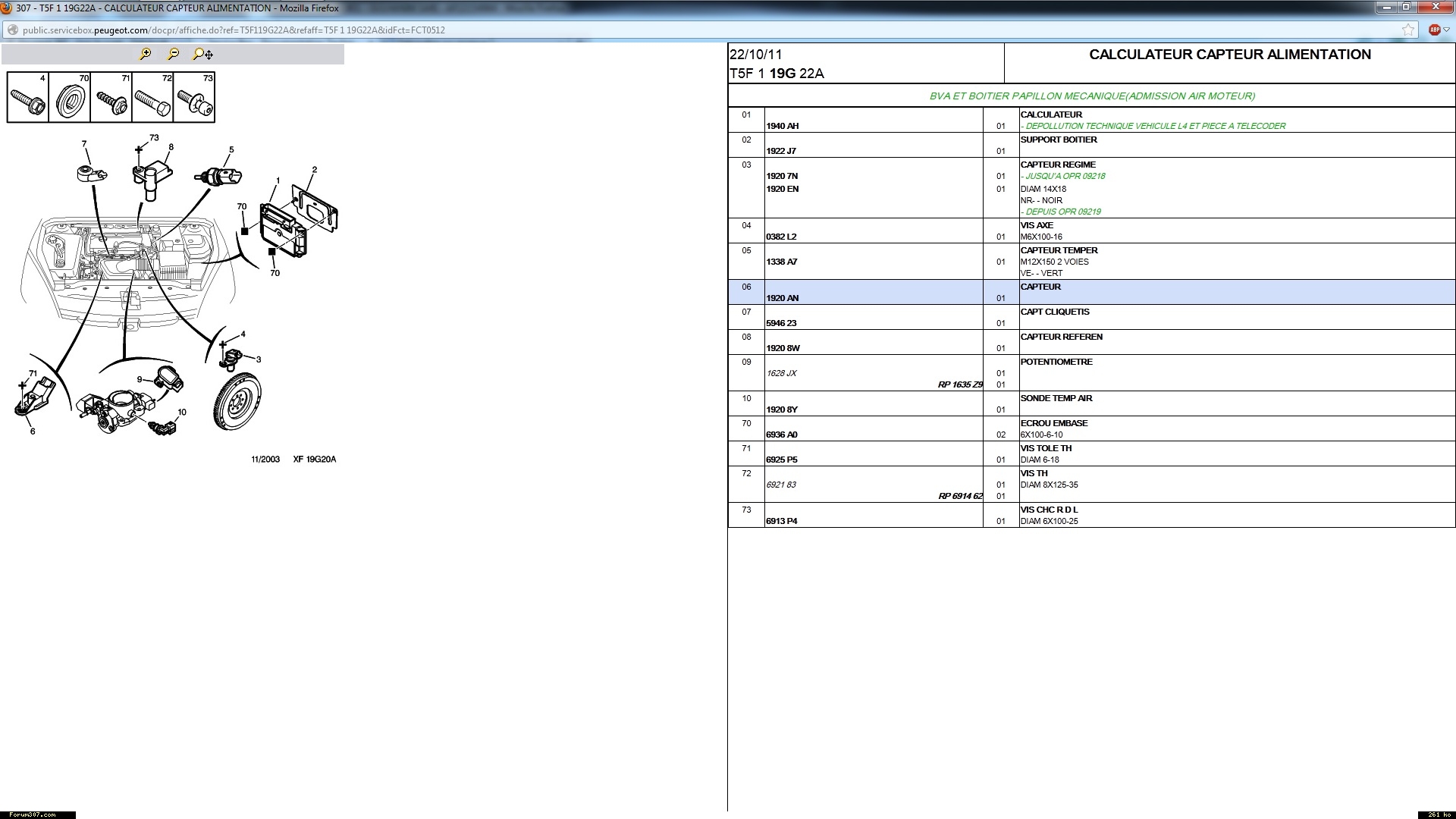The width and height of the screenshot is (1456, 819).
Task: Click the green JUSQU'A OPR 09218 note
Action: (x=1063, y=176)
